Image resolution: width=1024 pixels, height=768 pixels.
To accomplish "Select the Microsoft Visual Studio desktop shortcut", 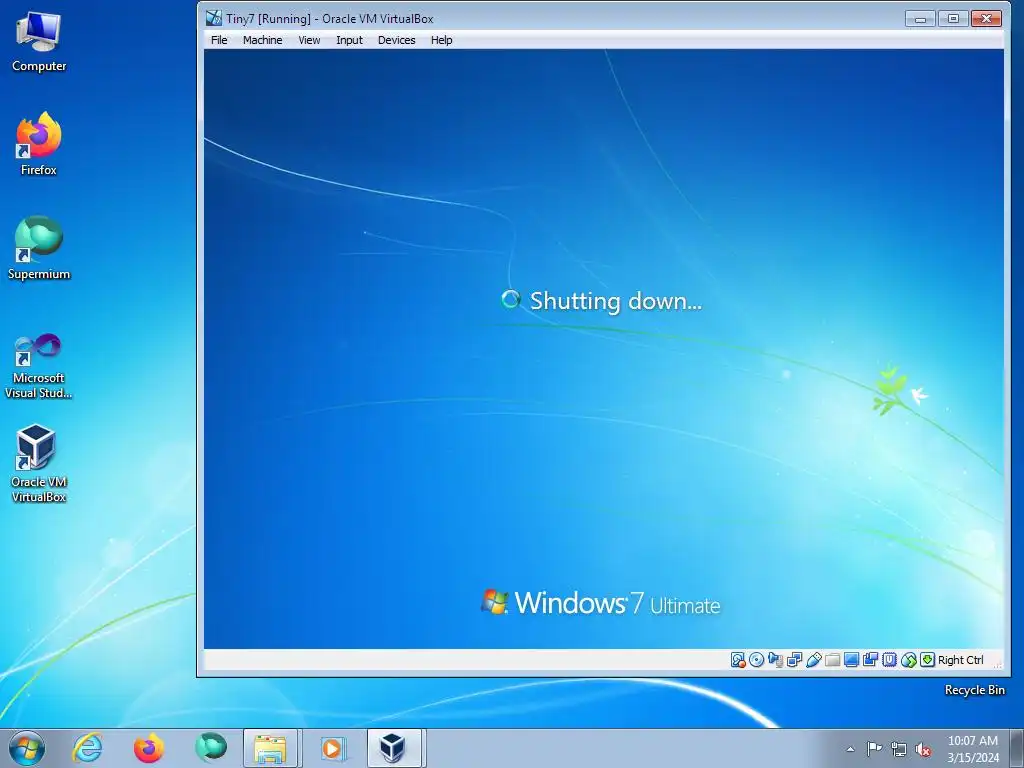I will coord(39,366).
